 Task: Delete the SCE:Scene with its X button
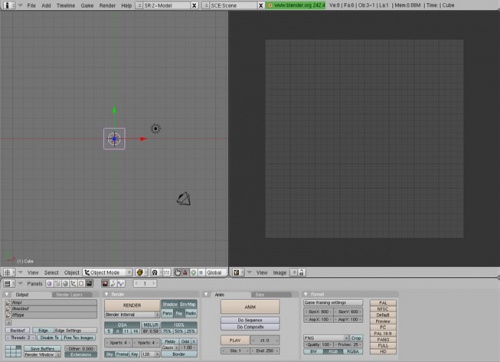[x=261, y=5]
